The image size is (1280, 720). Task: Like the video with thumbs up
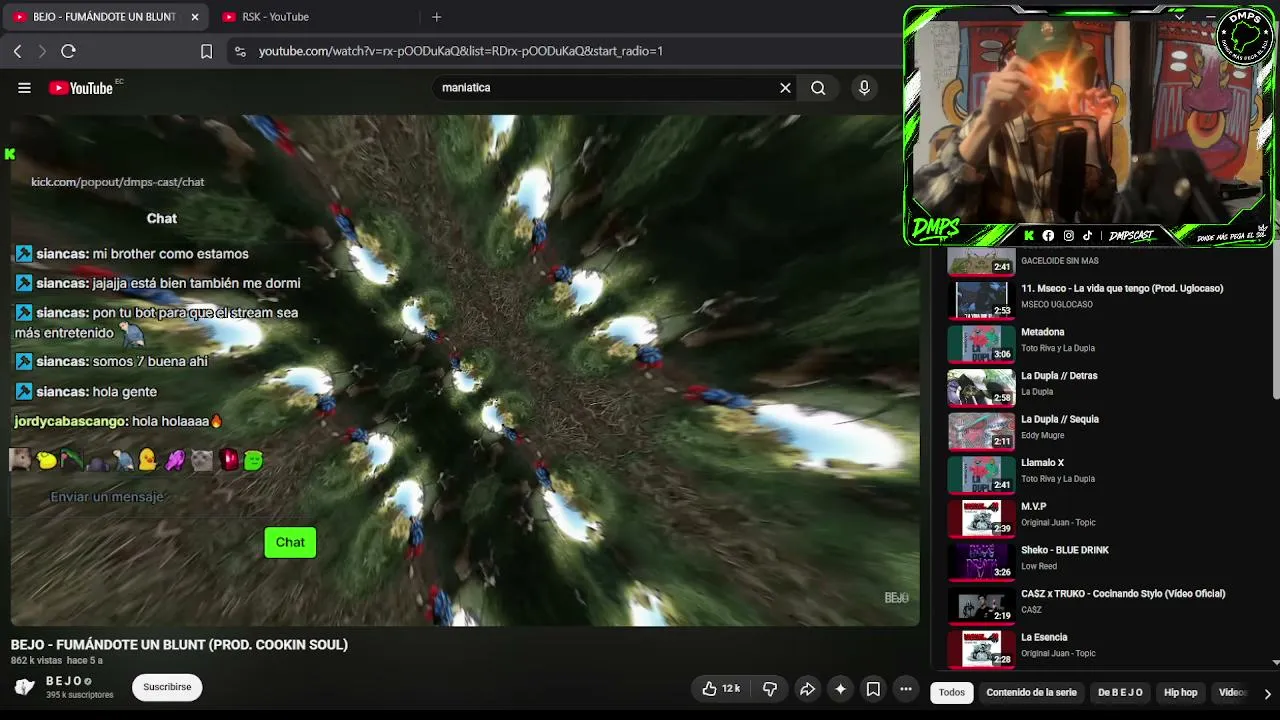click(720, 689)
